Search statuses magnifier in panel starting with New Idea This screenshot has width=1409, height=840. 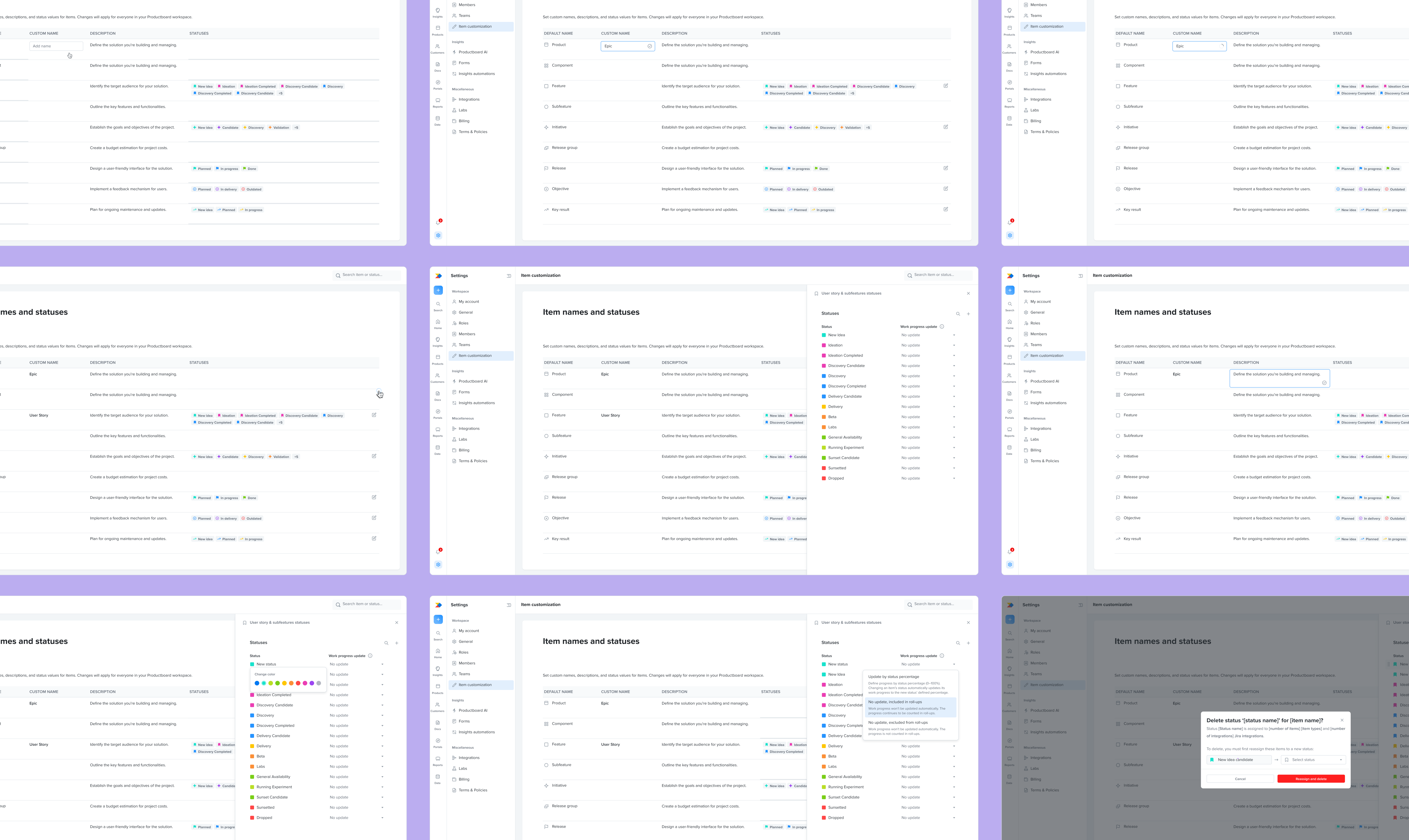[958, 314]
